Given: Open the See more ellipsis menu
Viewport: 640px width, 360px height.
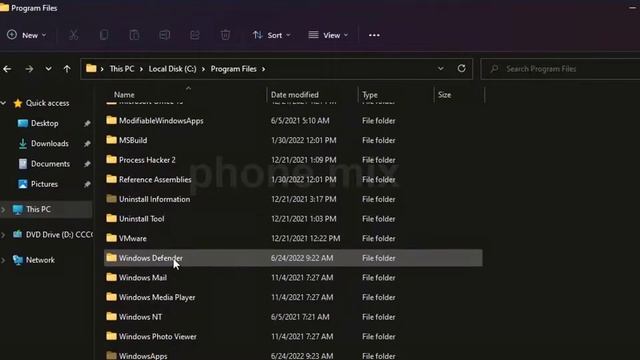Looking at the screenshot, I should coord(374,36).
